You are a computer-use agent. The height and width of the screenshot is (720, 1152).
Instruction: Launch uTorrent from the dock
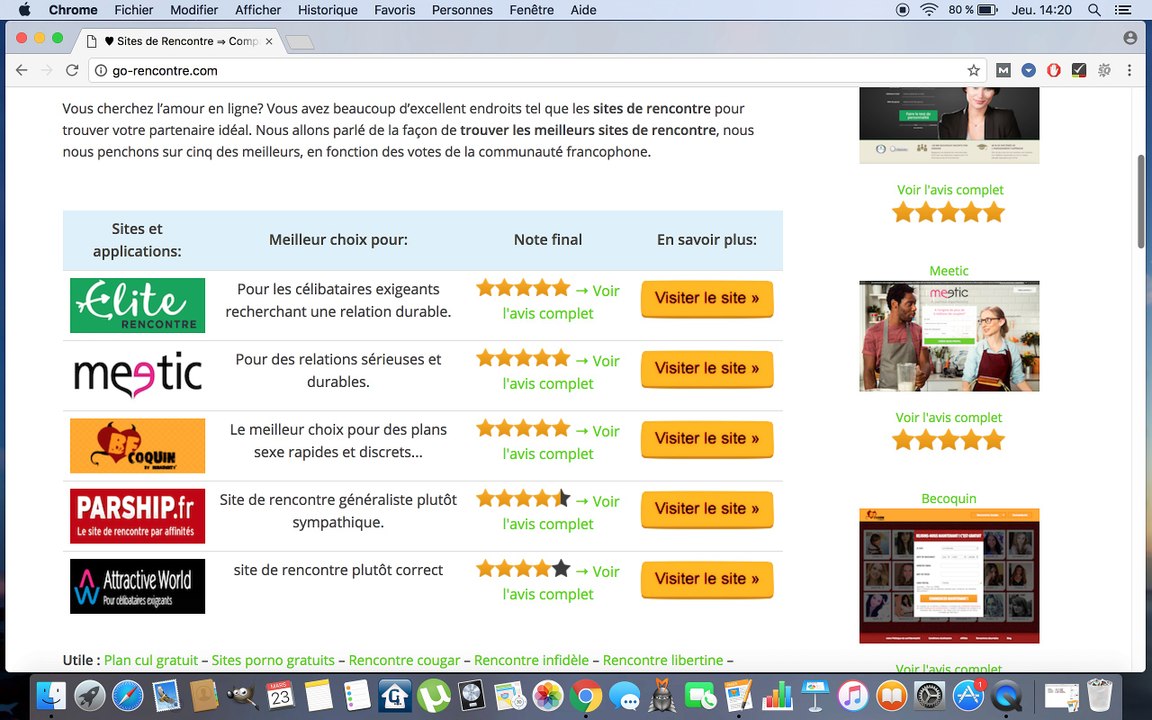[x=433, y=695]
